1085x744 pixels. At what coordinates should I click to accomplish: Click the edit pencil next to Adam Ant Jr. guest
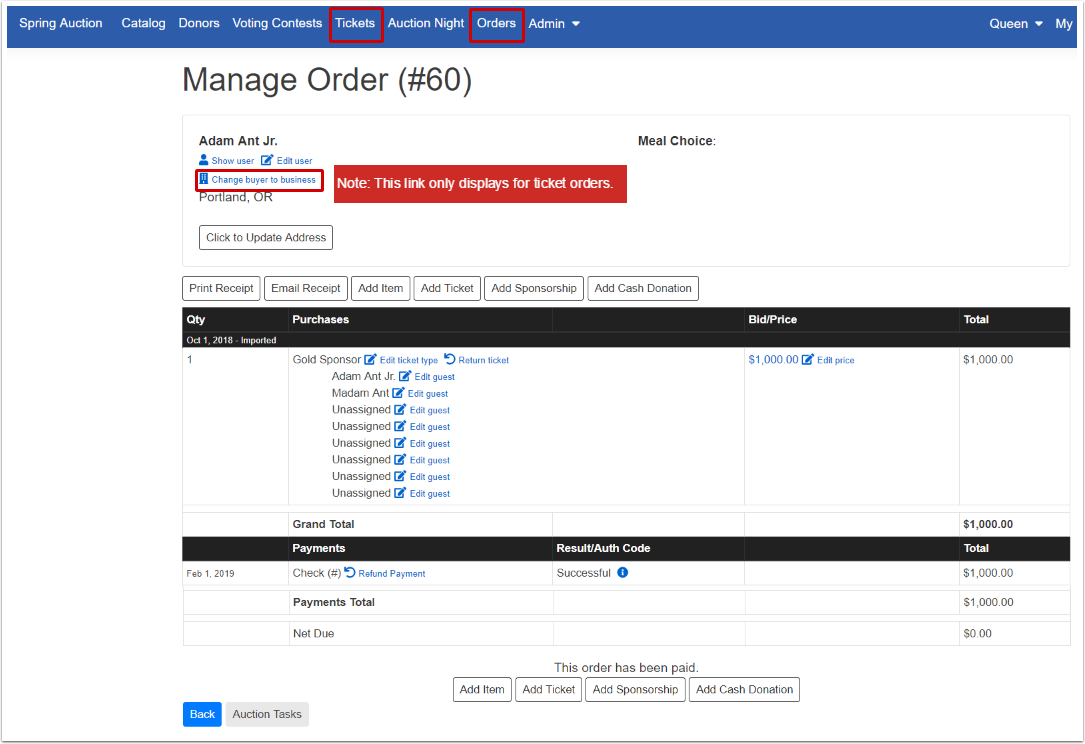click(406, 376)
